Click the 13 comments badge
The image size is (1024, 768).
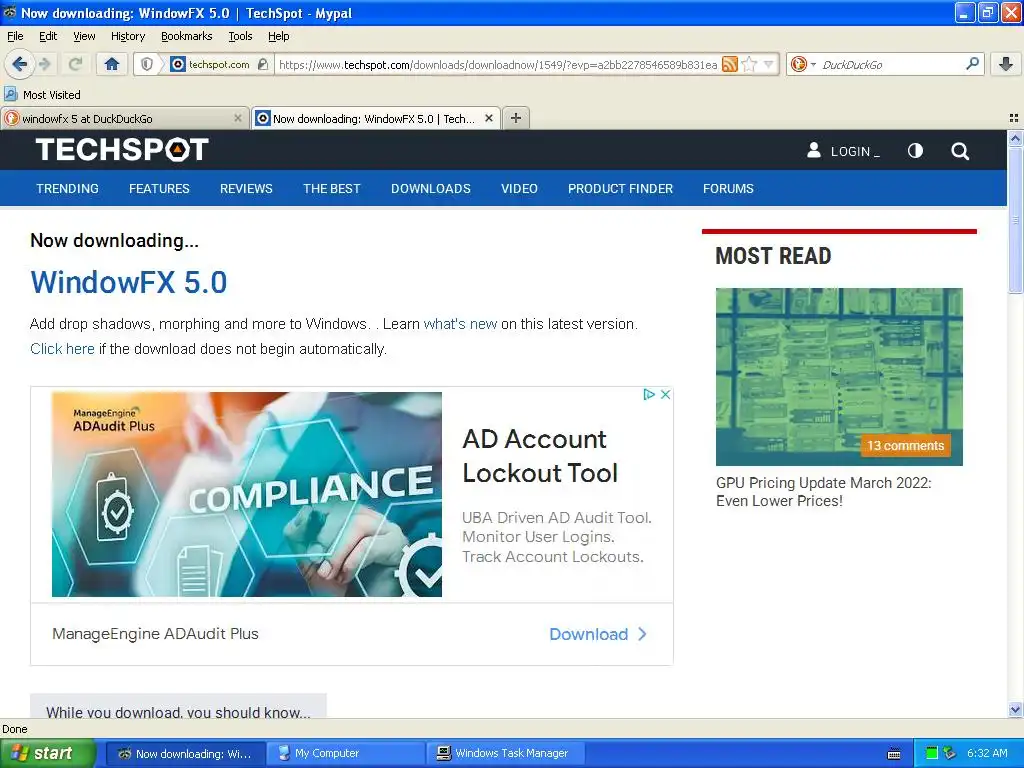tap(905, 445)
